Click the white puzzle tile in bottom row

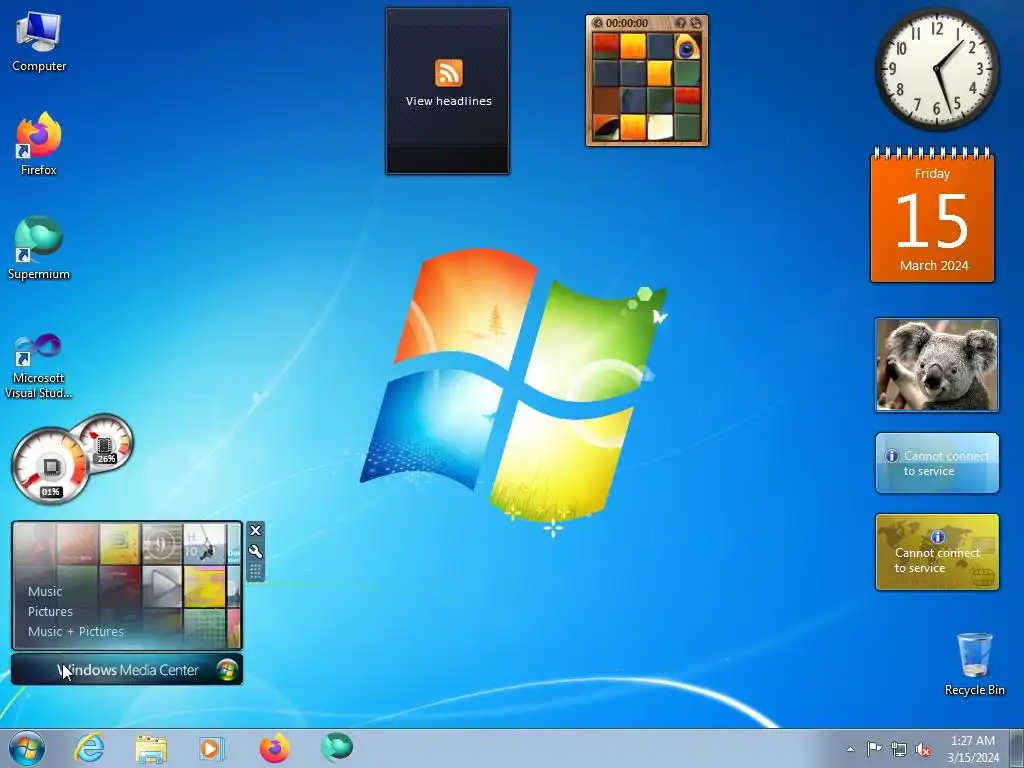(660, 127)
